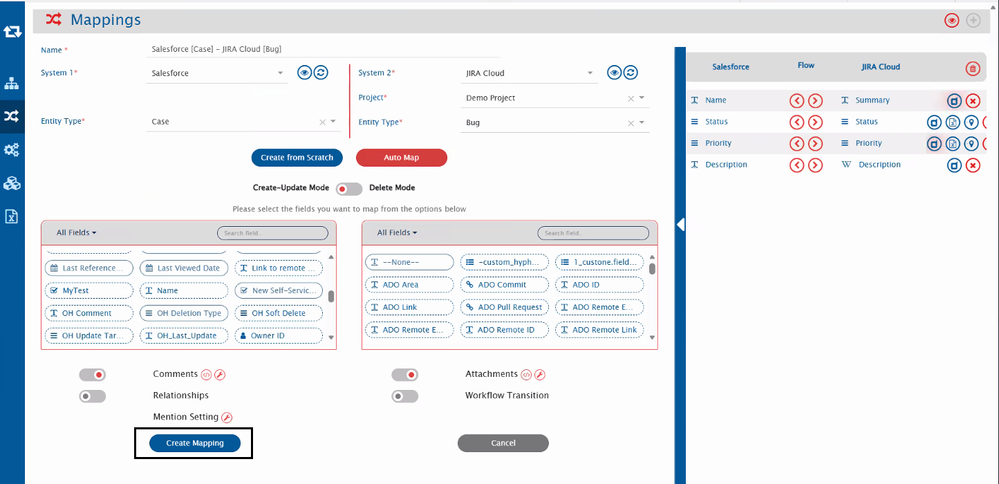Click the red eye icon in Mappings header
This screenshot has width=999, height=484.
pyautogui.click(x=952, y=20)
